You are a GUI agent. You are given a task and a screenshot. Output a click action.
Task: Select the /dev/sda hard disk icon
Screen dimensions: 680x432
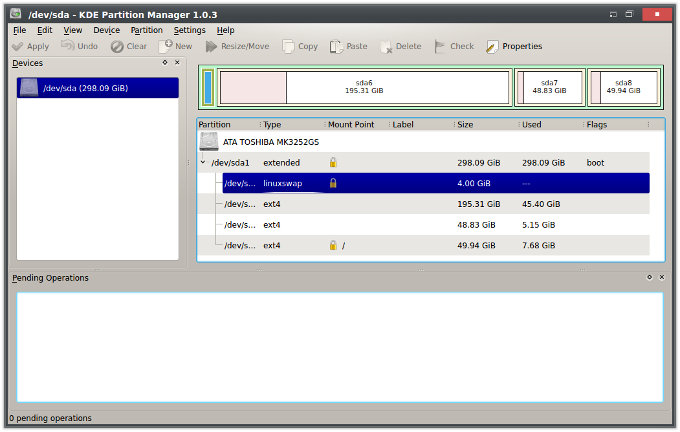(29, 88)
